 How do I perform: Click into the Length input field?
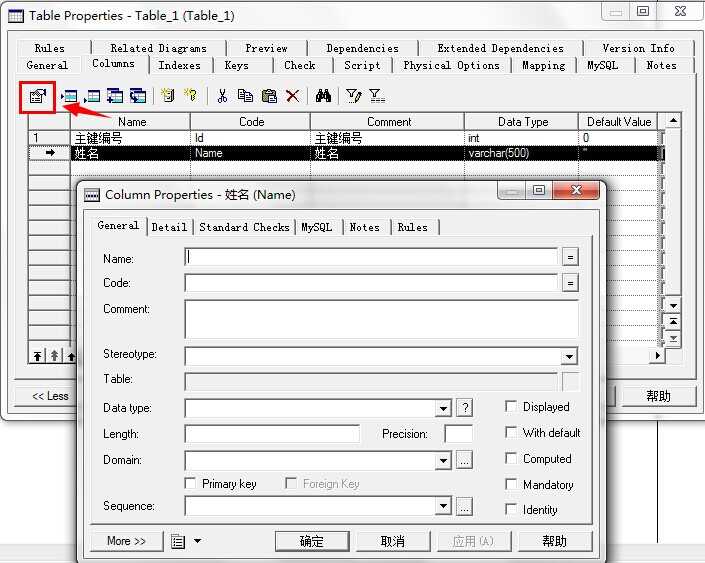272,434
